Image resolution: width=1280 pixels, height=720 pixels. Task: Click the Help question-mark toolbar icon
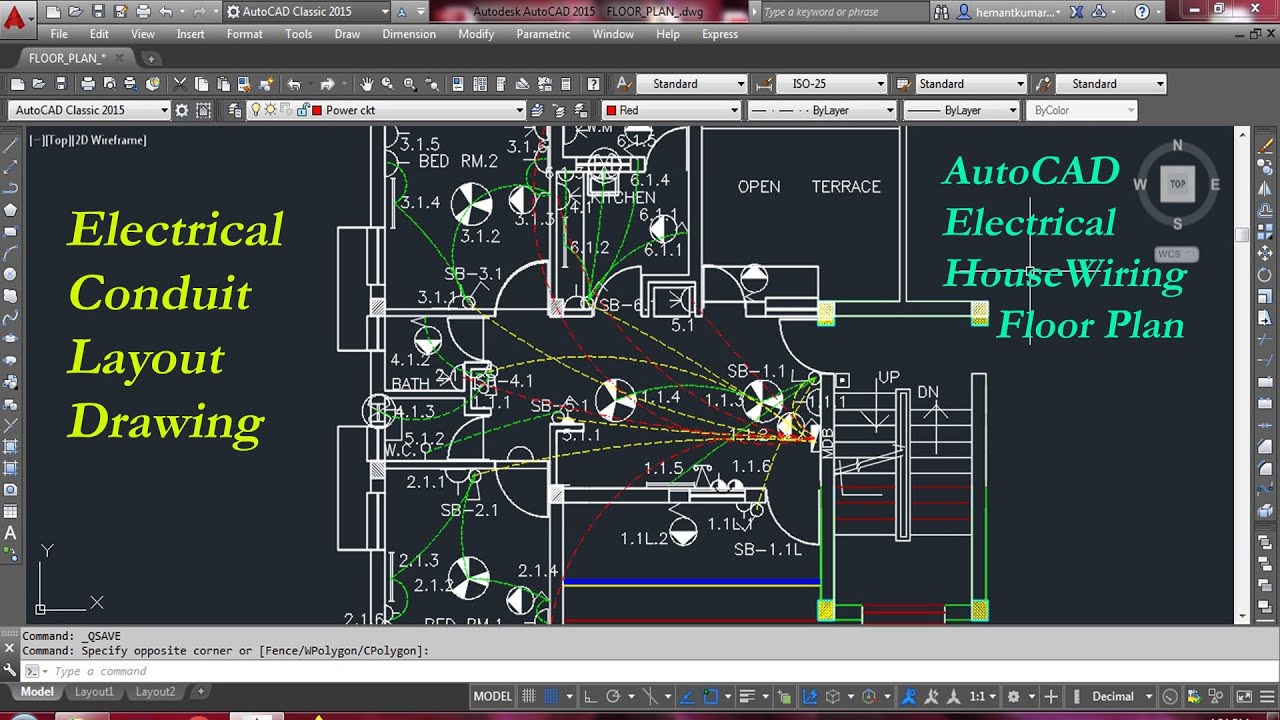(593, 84)
